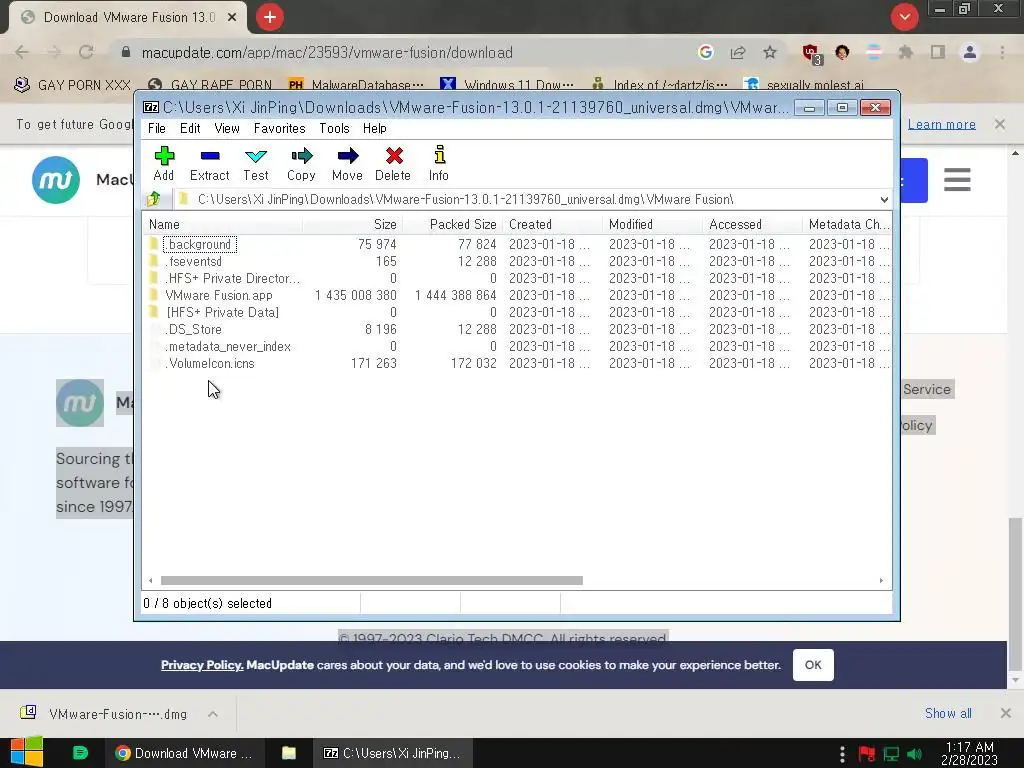The height and width of the screenshot is (768, 1024).
Task: Sort by the Created column header
Action: point(552,224)
